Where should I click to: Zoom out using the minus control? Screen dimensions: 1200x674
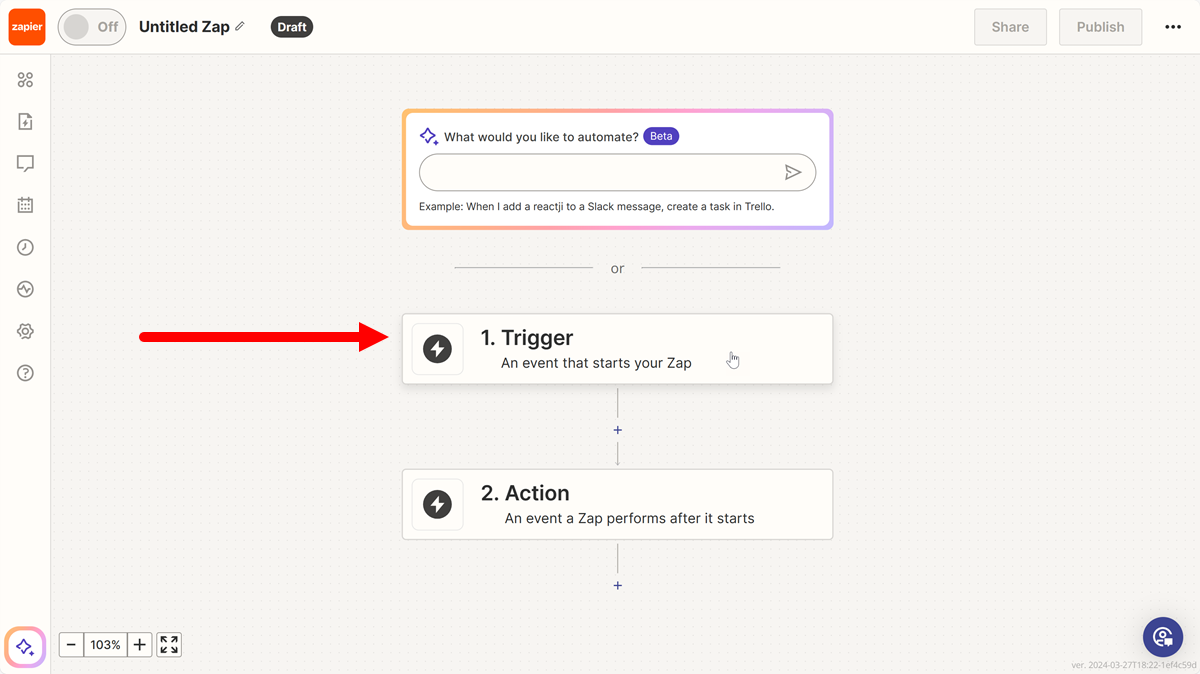[x=71, y=644]
